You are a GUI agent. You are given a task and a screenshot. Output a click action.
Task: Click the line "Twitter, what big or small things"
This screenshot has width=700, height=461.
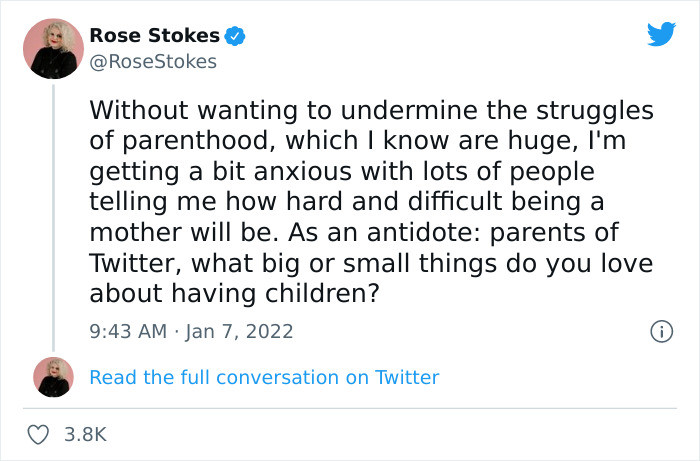coord(371,263)
